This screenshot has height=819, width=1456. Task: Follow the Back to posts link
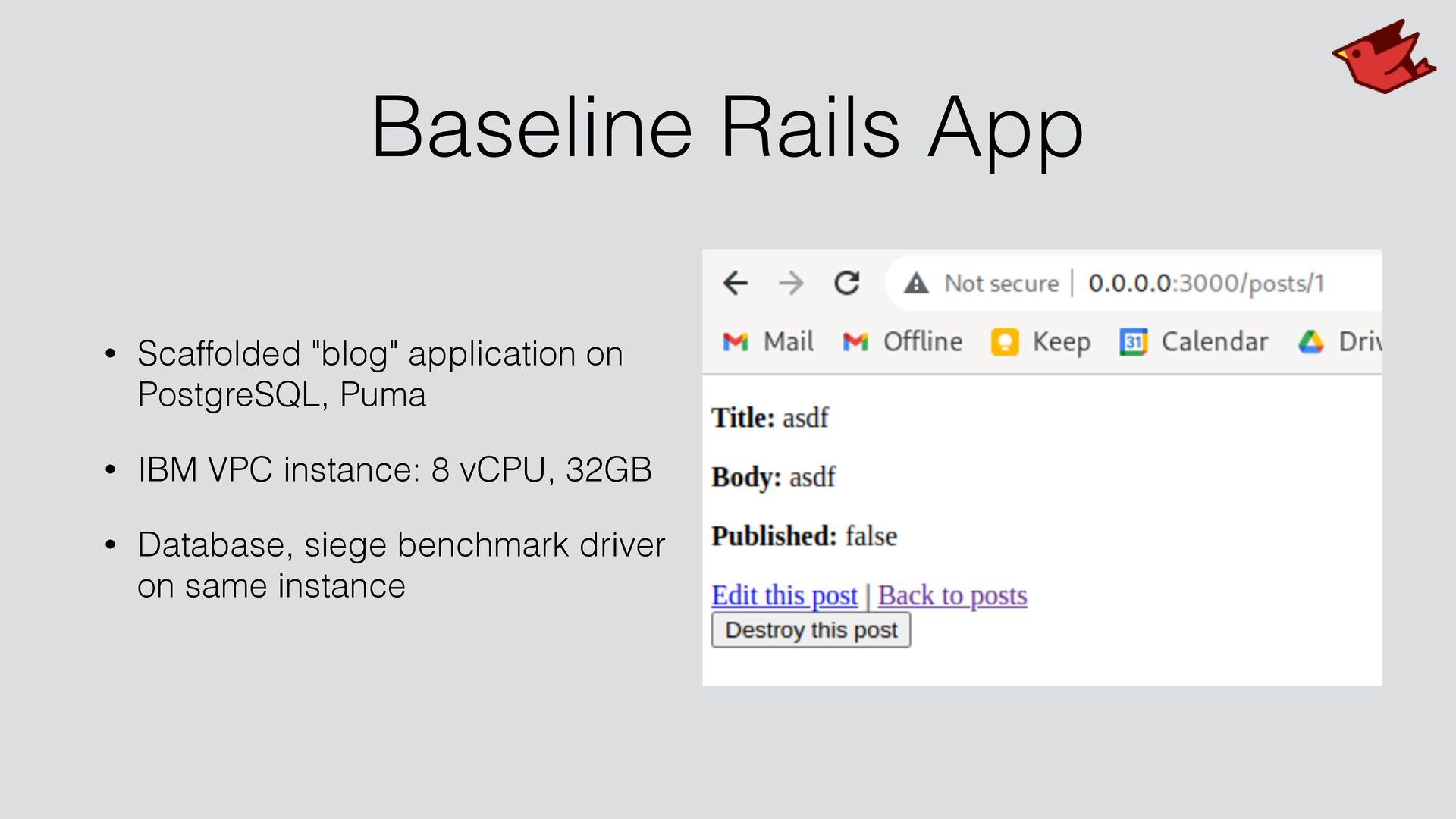pos(952,595)
